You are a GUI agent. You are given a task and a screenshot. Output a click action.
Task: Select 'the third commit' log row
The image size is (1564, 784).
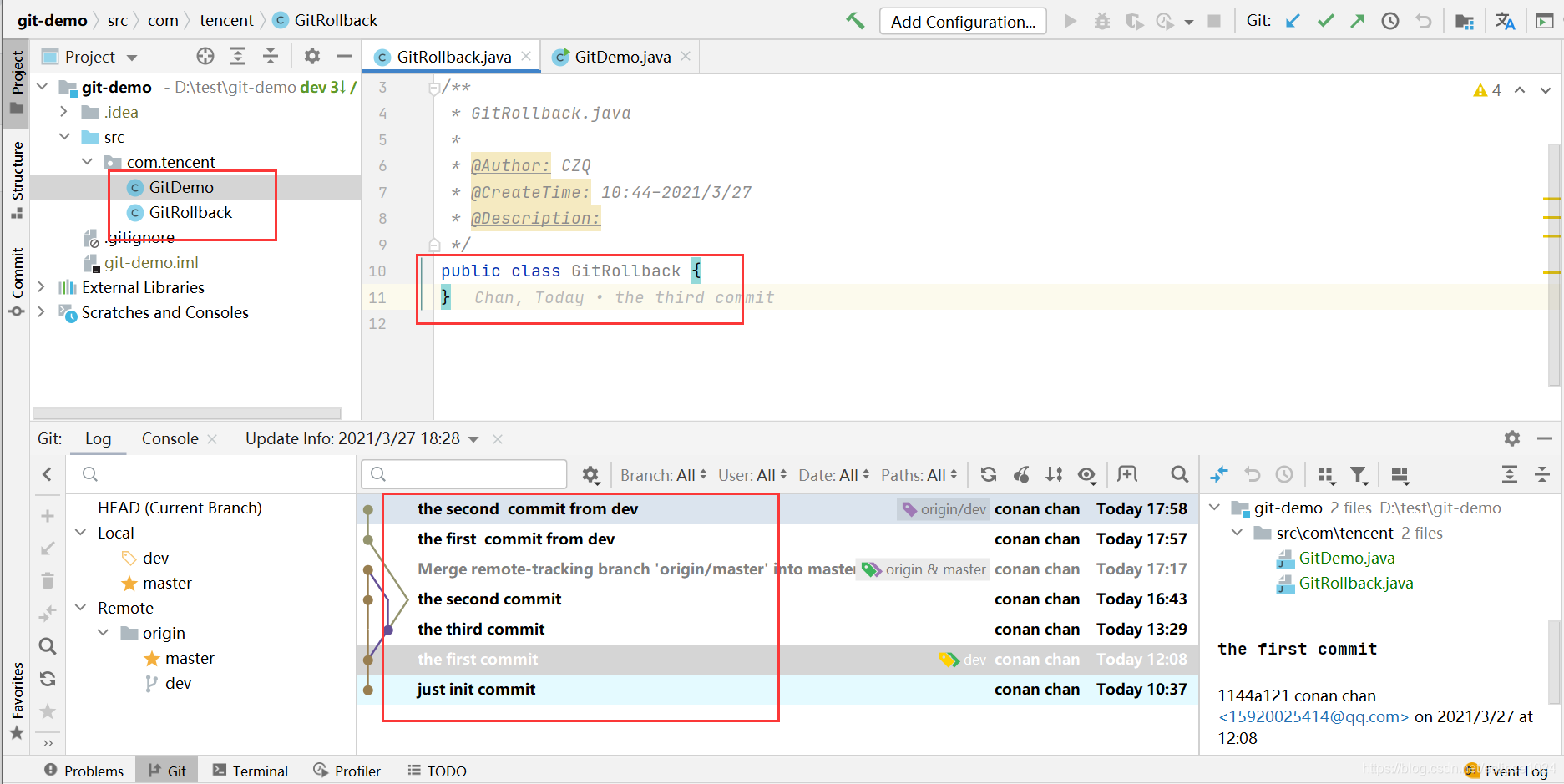coord(777,629)
